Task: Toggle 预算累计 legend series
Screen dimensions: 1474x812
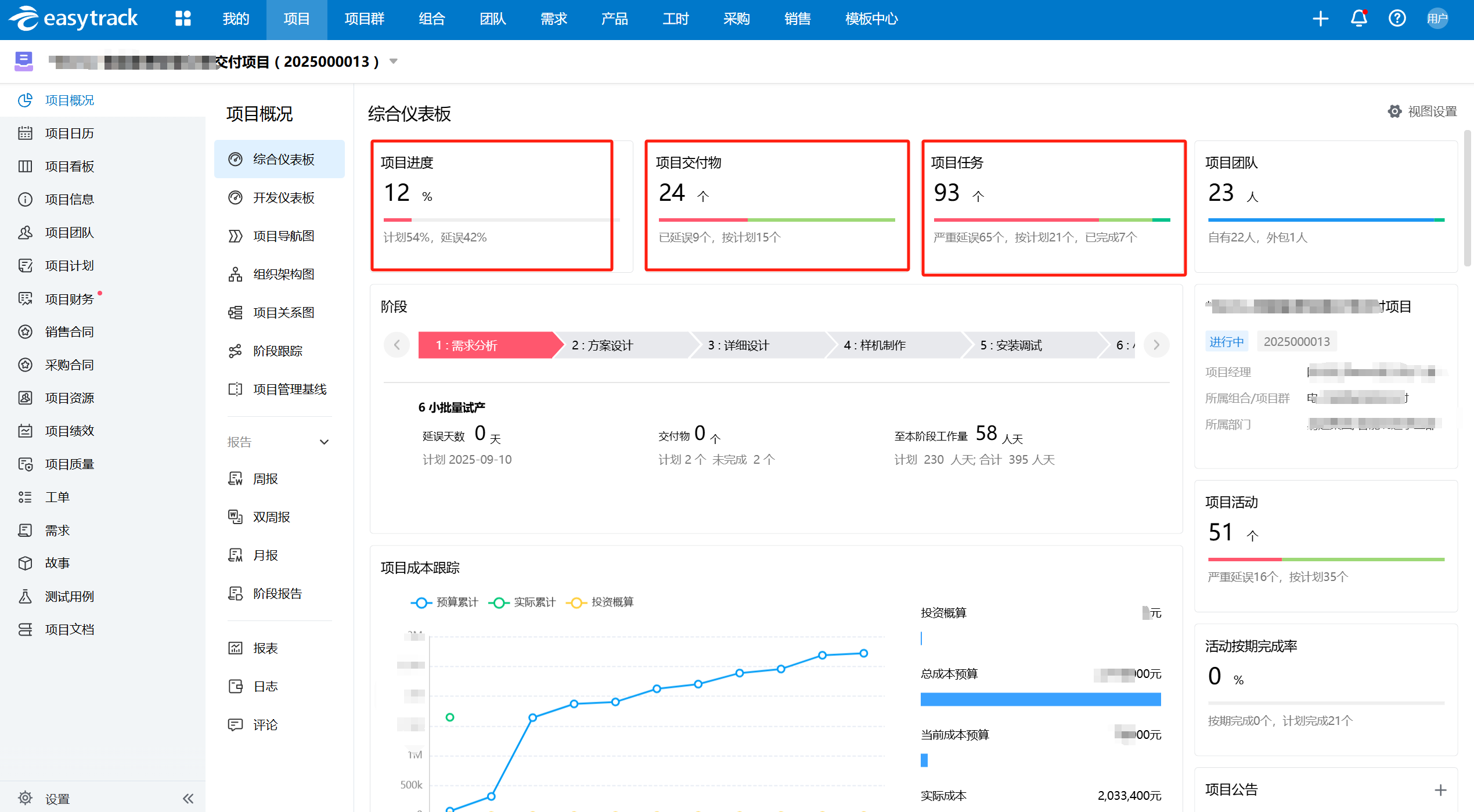Action: pos(445,602)
